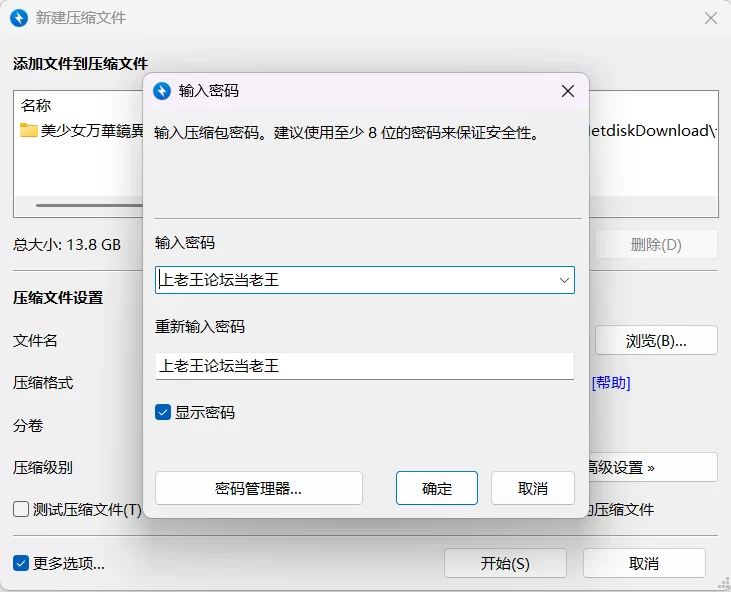Click the horizontal scrollbar in file list
Viewport: 731px width, 592px height.
coord(90,205)
